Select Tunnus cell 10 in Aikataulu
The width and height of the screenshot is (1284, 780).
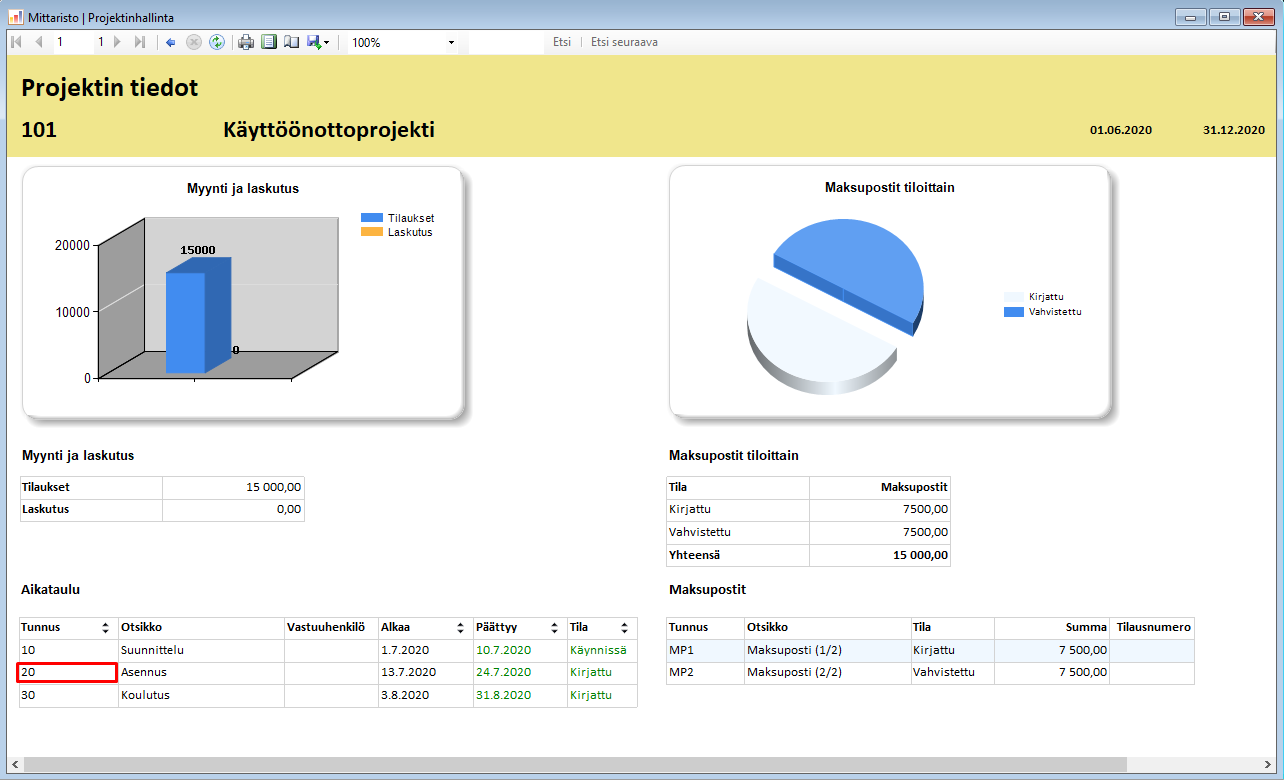tap(68, 650)
